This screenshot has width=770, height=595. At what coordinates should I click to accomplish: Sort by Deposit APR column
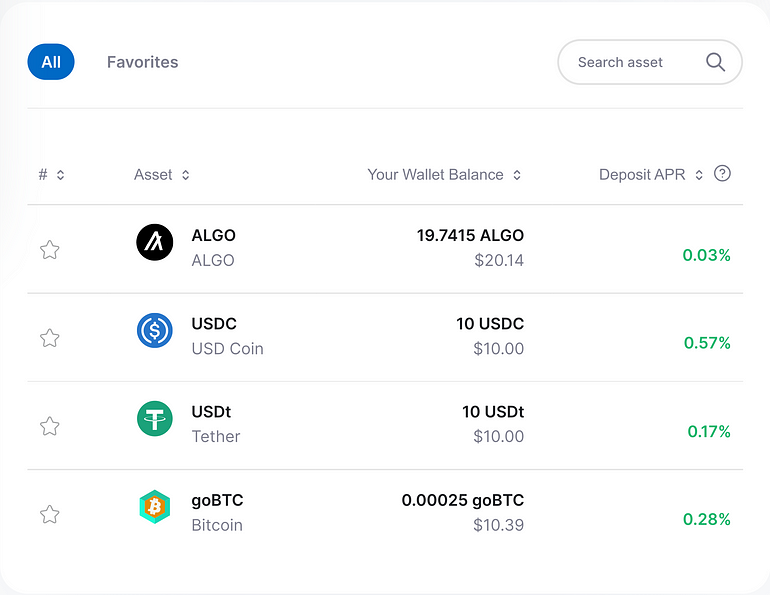pos(651,175)
